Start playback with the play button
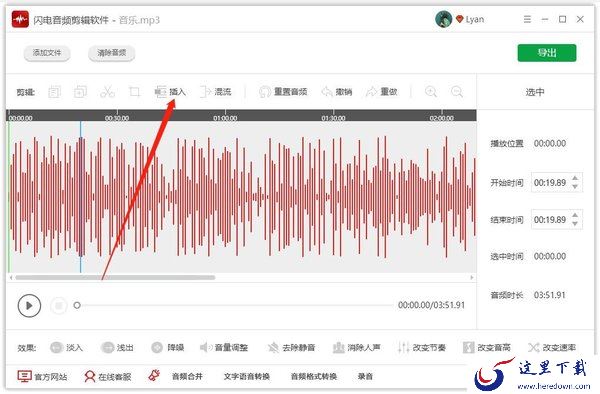Viewport: 600px width, 394px height. pyautogui.click(x=29, y=306)
